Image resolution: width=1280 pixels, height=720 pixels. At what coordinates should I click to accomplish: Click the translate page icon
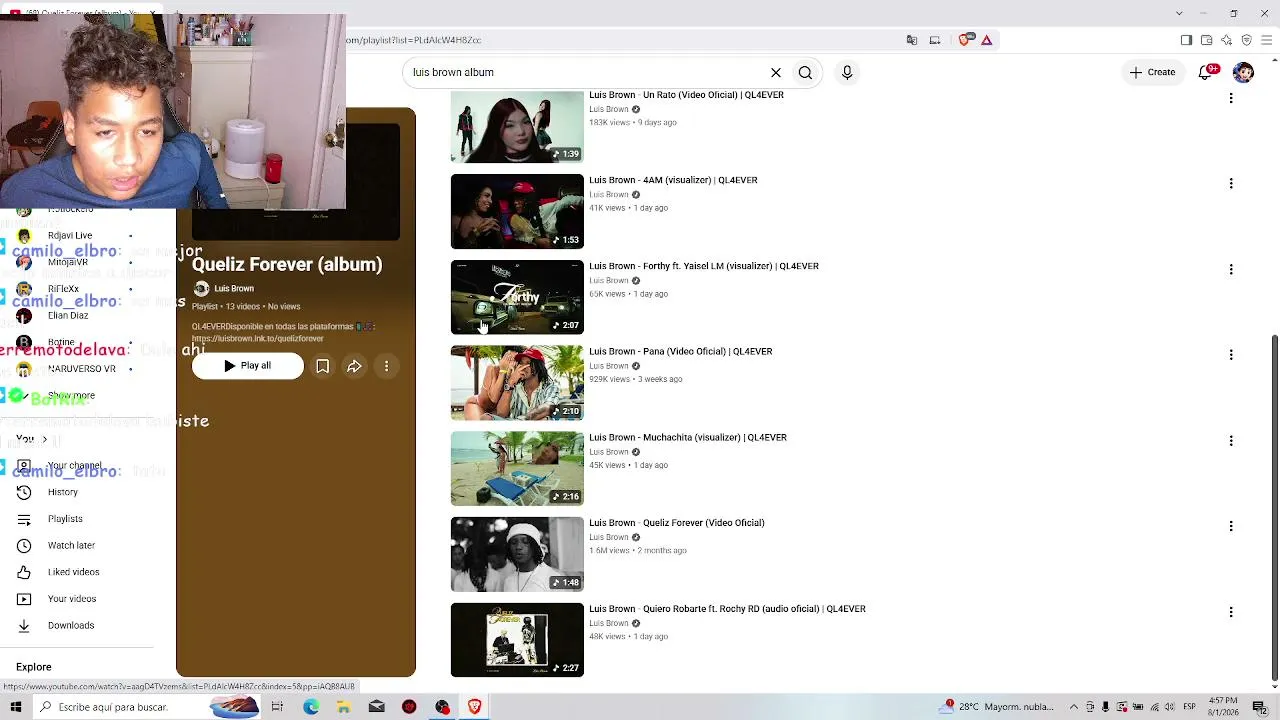(x=912, y=40)
